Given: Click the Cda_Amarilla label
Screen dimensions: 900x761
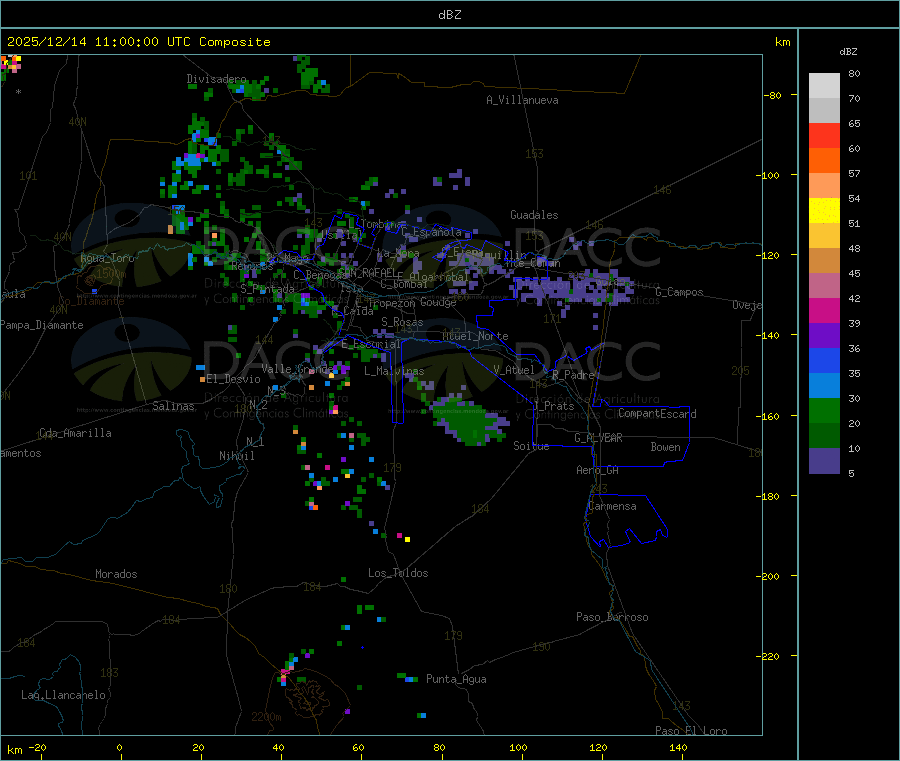Looking at the screenshot, I should point(75,433).
